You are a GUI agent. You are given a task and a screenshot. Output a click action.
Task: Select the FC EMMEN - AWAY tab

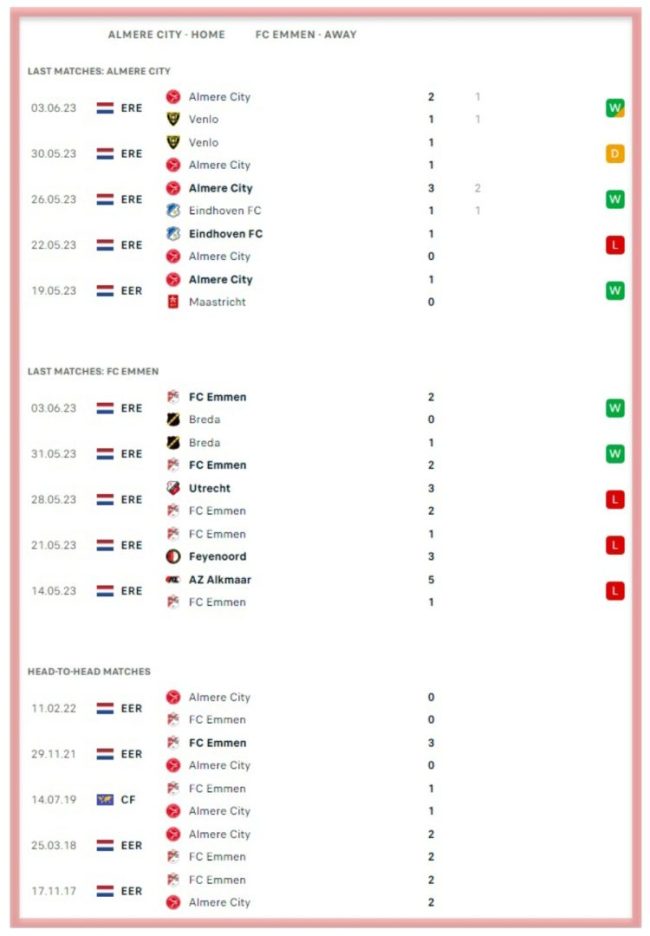306,35
